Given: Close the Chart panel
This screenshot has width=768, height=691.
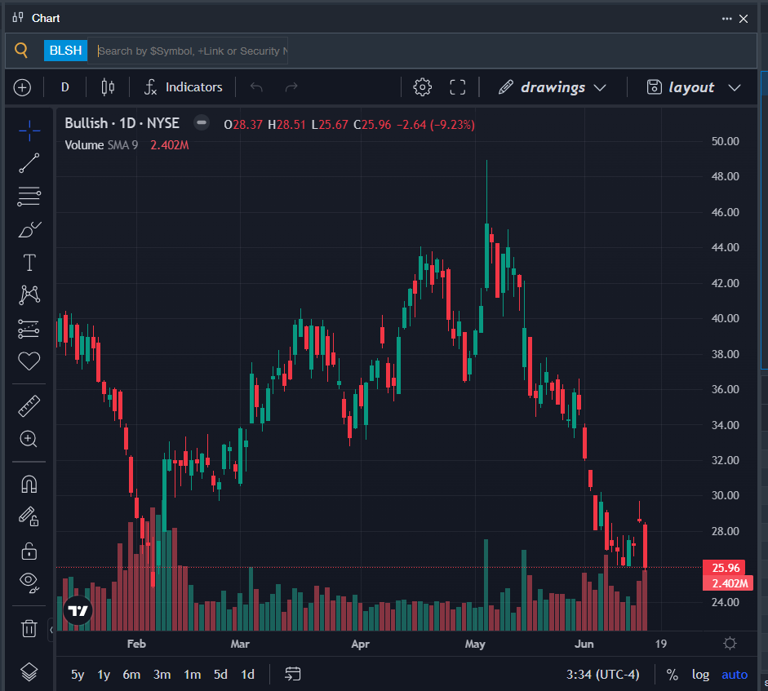Looking at the screenshot, I should pyautogui.click(x=744, y=19).
